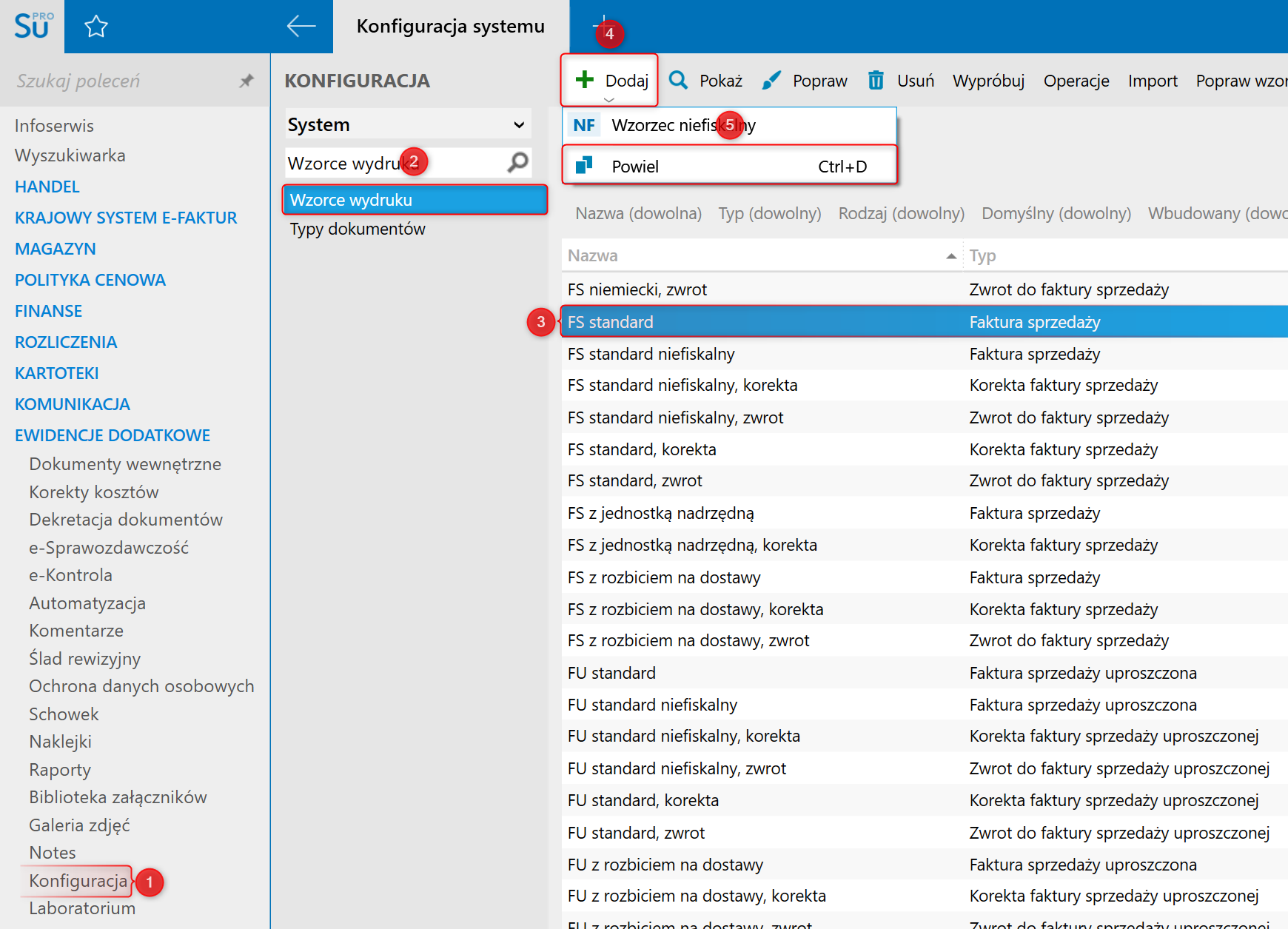The width and height of the screenshot is (1288, 929).
Task: Click the pin icon beside command search
Action: 246,81
